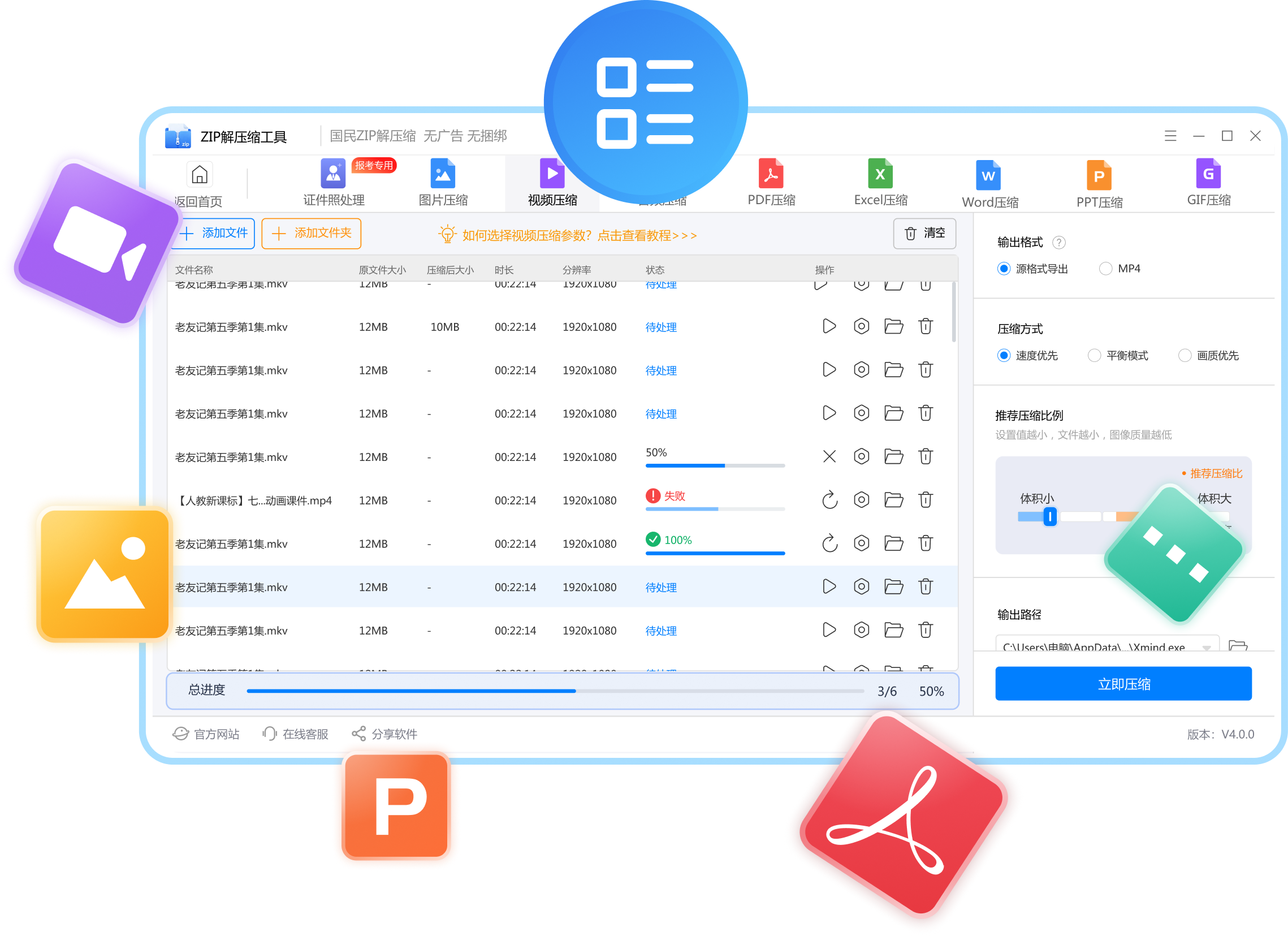This screenshot has width=1288, height=936.
Task: Open 证件照处理 tool
Action: (x=334, y=183)
